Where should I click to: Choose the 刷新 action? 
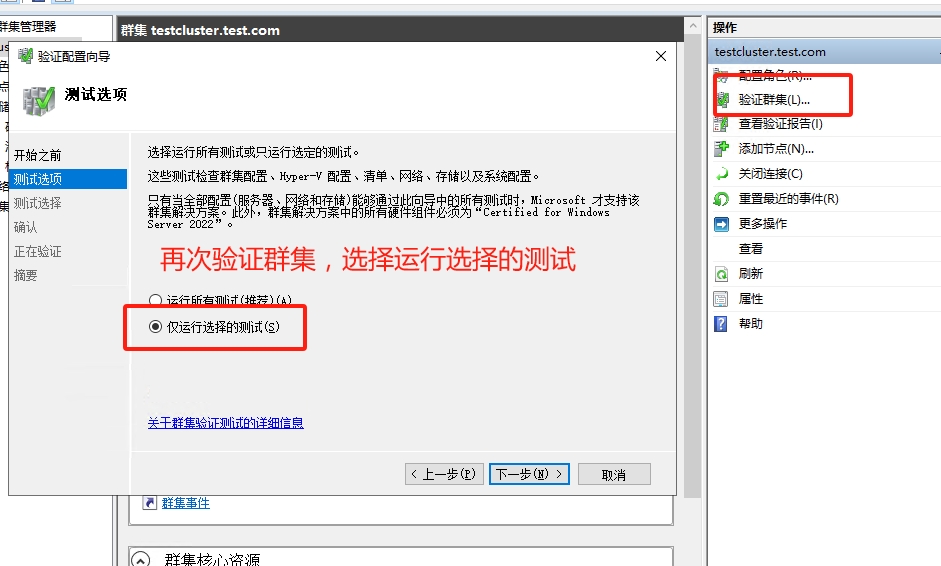click(751, 274)
